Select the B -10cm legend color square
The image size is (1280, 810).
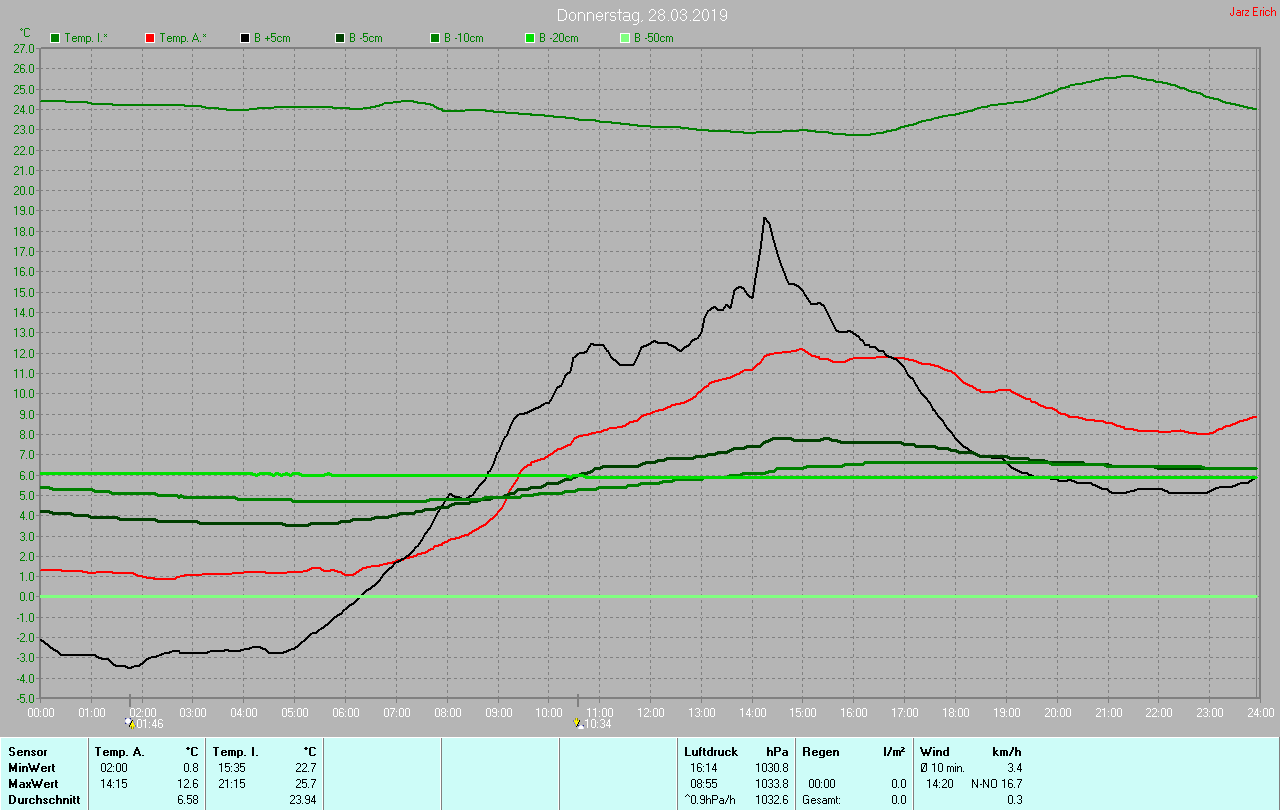pos(435,38)
